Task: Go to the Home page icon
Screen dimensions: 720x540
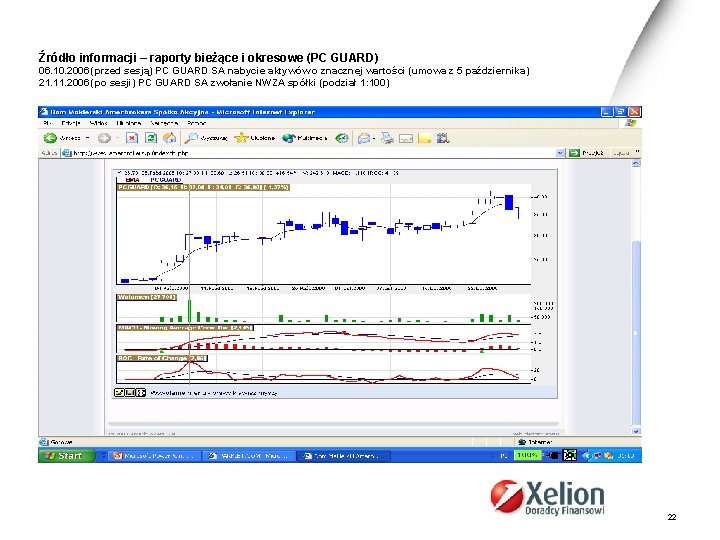Action: (x=169, y=138)
